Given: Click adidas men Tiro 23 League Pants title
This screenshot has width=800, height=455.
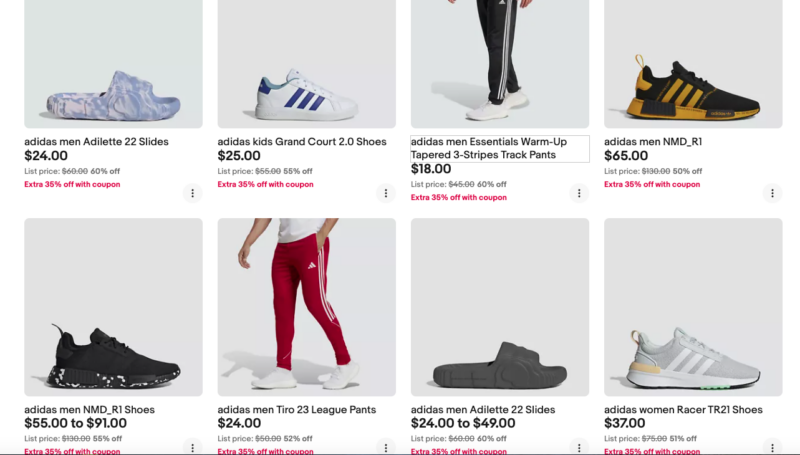Looking at the screenshot, I should 297,410.
